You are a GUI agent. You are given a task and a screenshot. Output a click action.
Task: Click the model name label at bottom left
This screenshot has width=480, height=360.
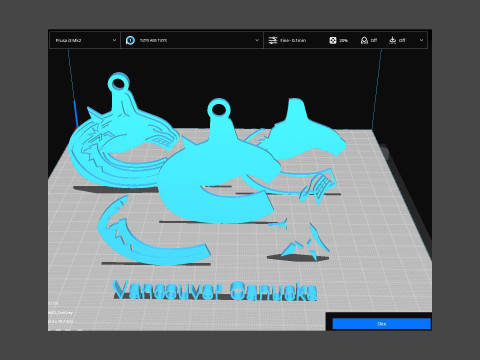pos(61,313)
